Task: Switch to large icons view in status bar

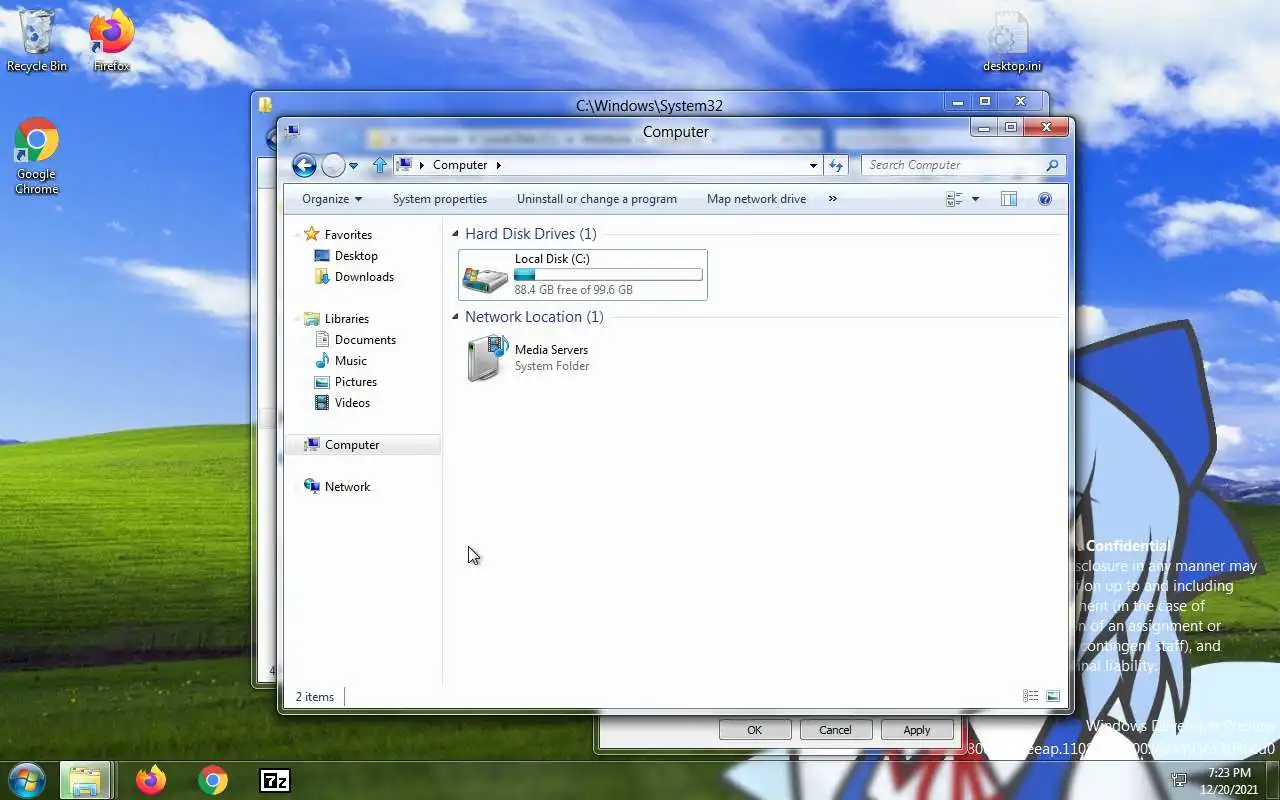Action: point(1053,696)
